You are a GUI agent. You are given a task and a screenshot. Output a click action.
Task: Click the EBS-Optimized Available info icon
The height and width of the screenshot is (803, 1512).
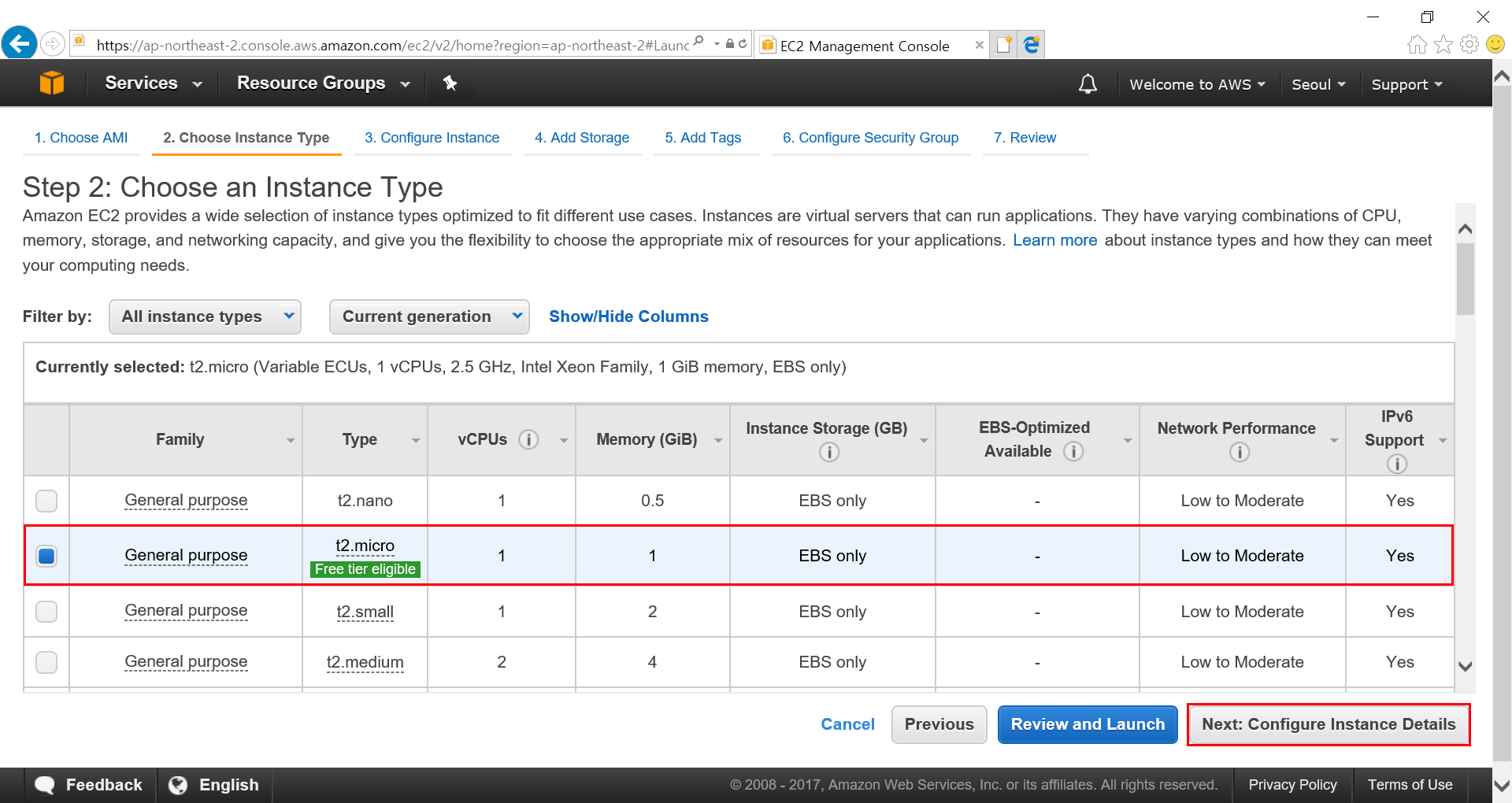pyautogui.click(x=1073, y=451)
